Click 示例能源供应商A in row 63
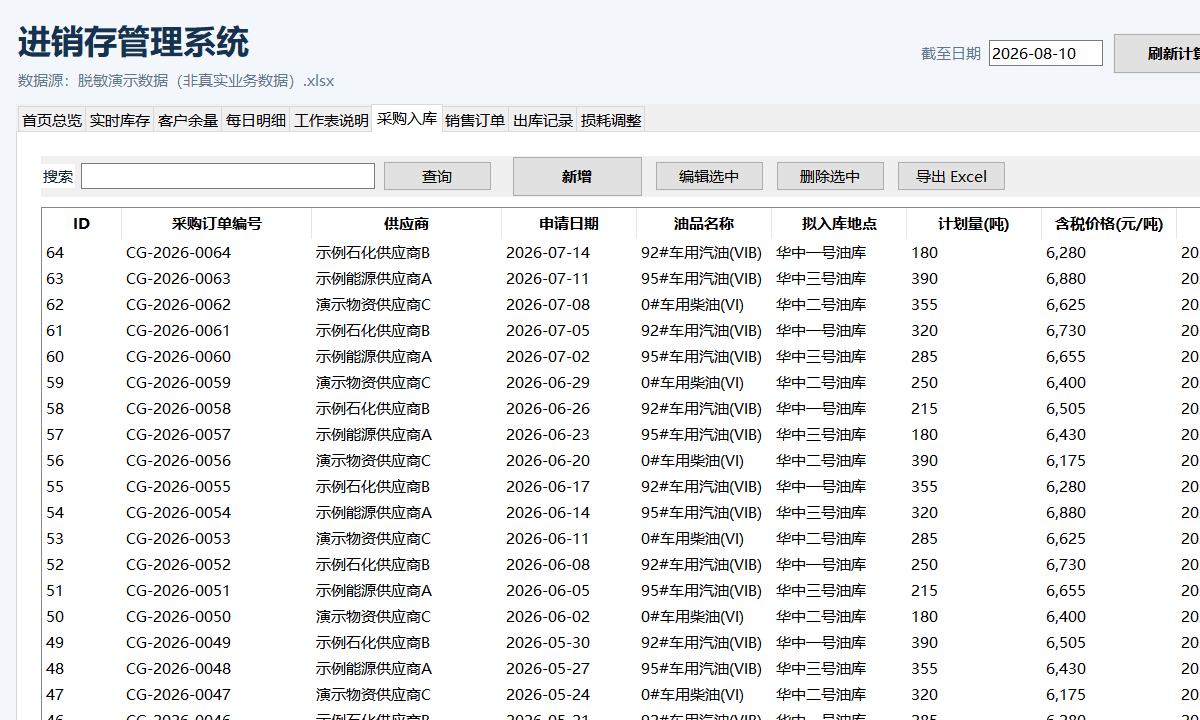This screenshot has width=1200, height=720. pos(374,278)
